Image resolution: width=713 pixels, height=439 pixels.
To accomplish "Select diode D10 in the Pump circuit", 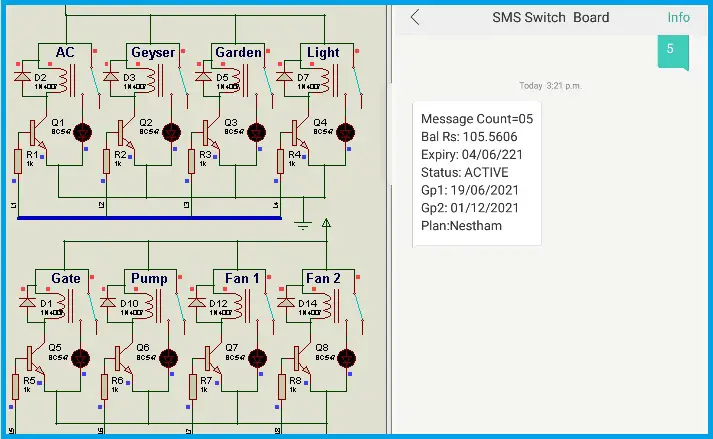I will [108, 303].
